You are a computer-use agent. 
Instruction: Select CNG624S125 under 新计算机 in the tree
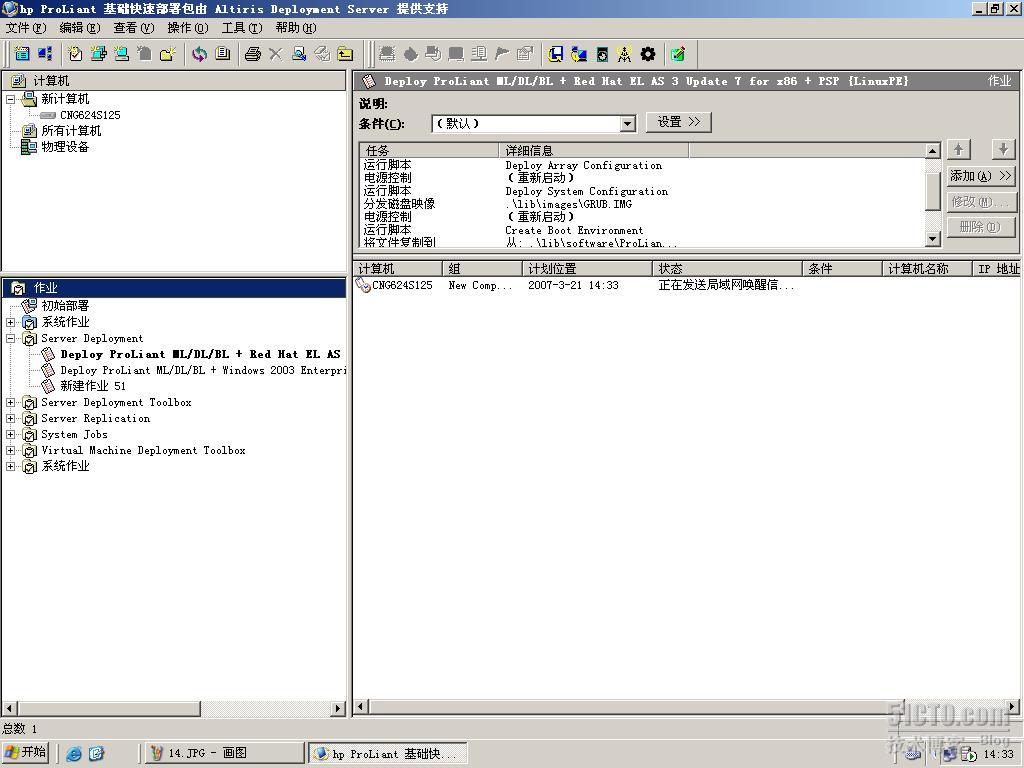coord(90,115)
